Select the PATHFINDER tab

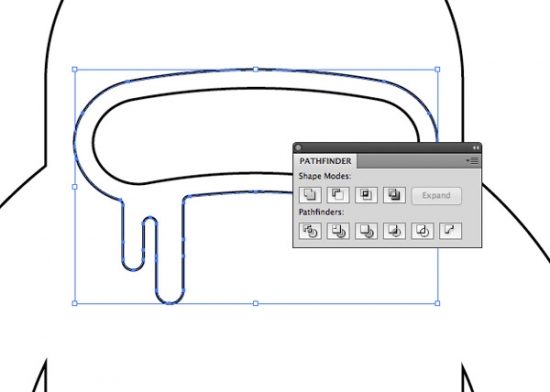click(325, 161)
